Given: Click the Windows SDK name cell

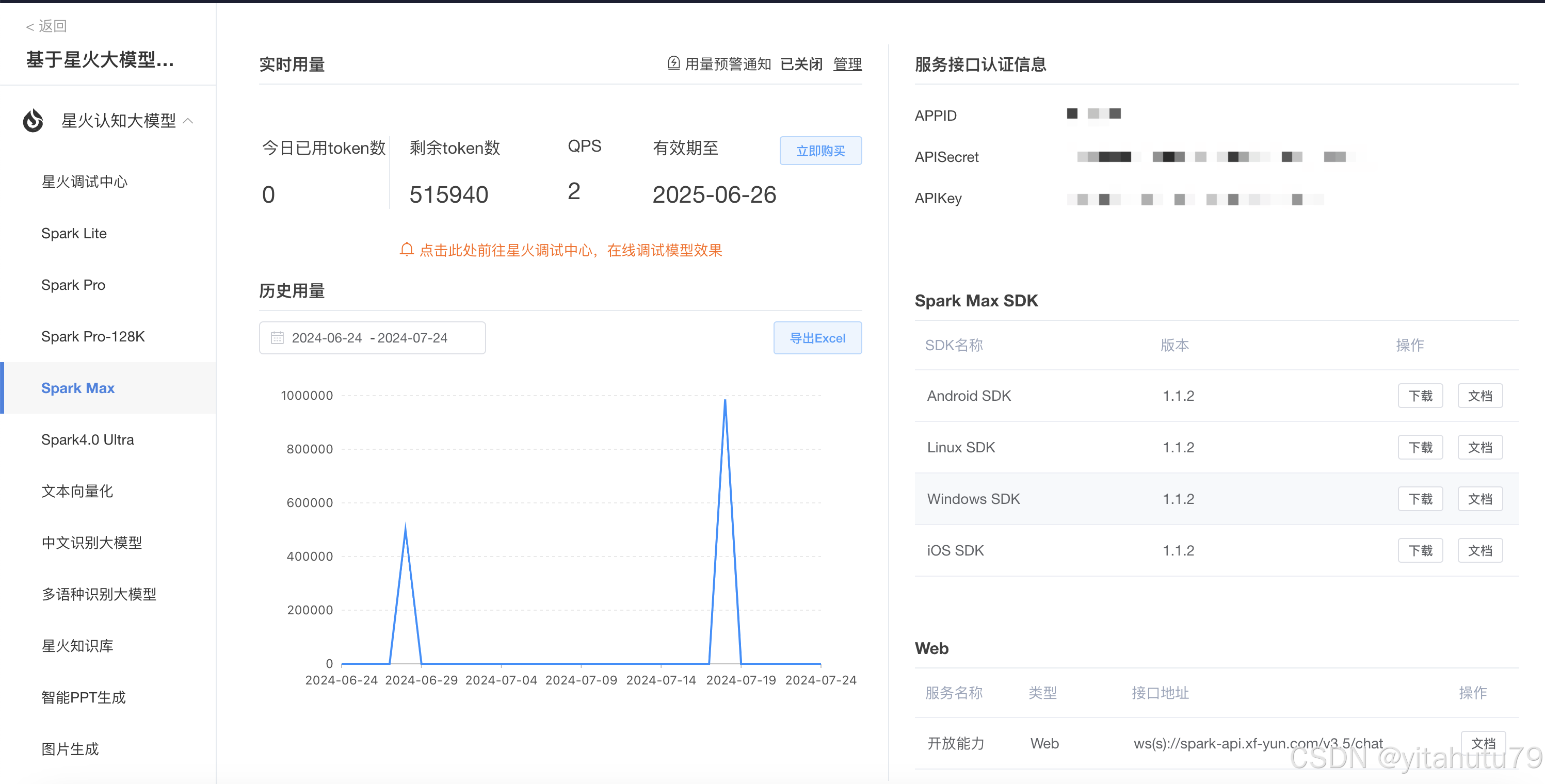Looking at the screenshot, I should point(973,499).
